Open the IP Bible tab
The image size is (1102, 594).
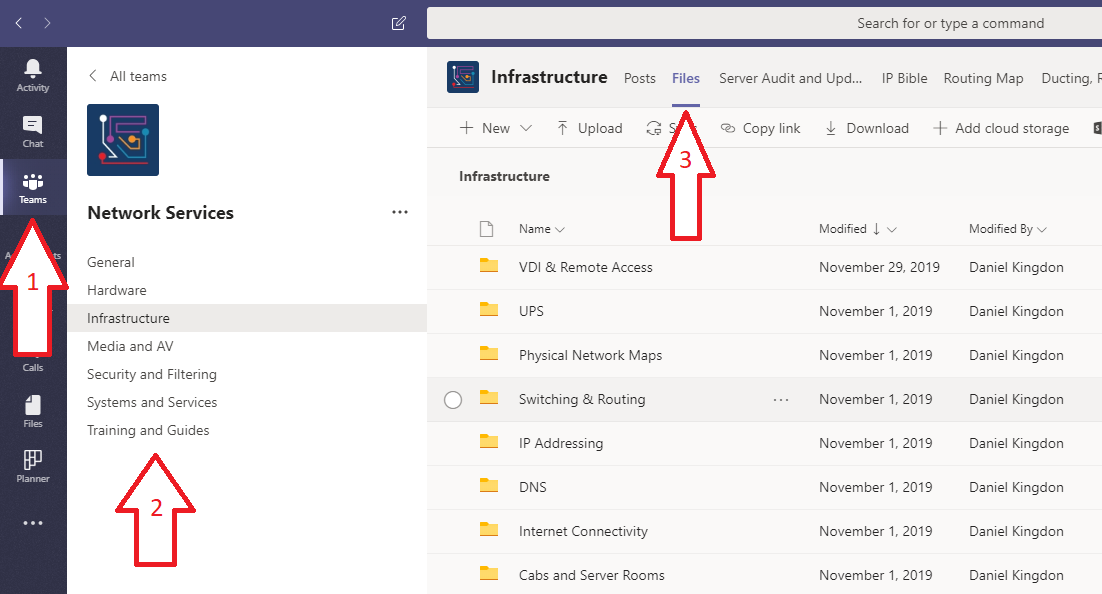905,78
